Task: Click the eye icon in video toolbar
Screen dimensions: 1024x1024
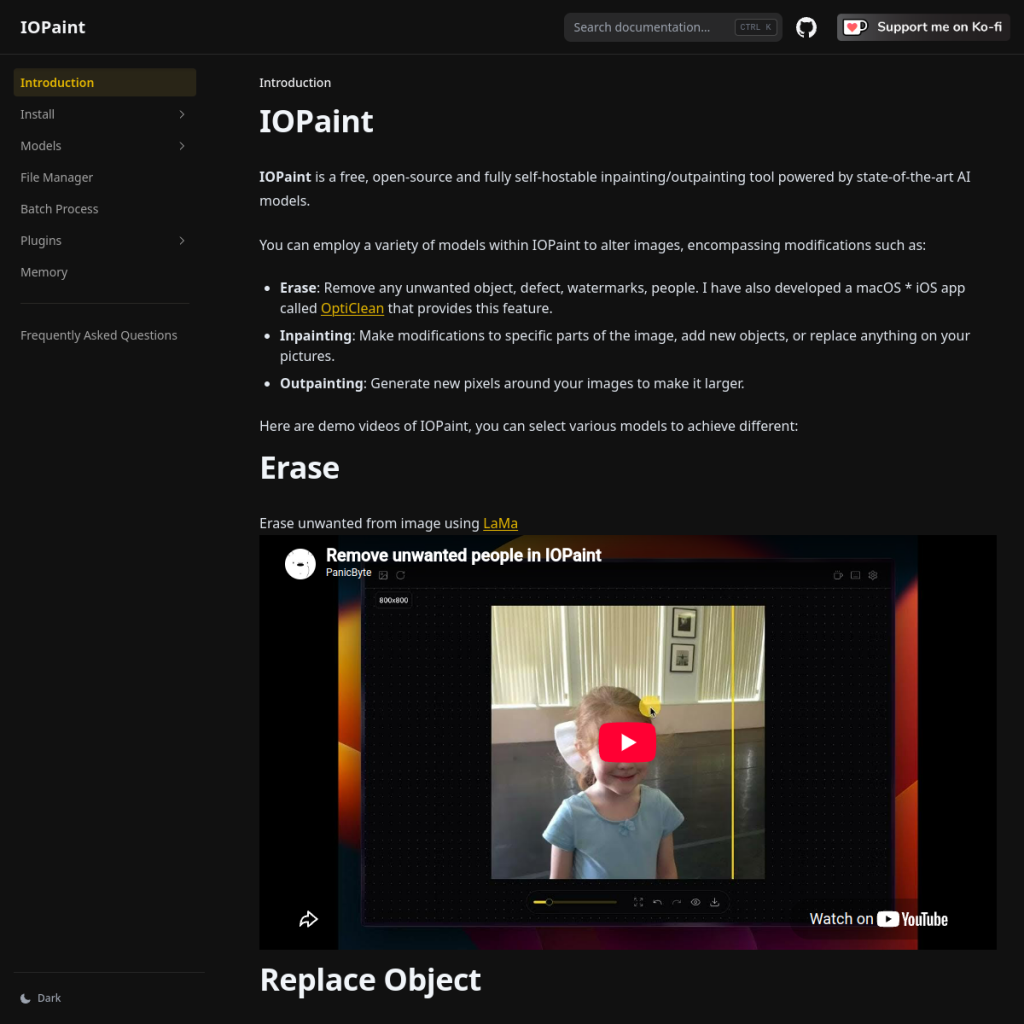Action: 696,902
